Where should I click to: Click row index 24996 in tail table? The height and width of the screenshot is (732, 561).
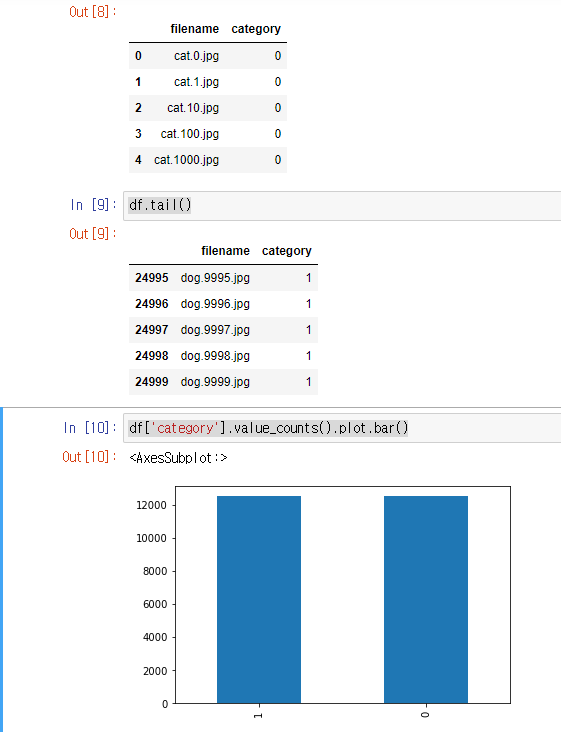[x=152, y=304]
